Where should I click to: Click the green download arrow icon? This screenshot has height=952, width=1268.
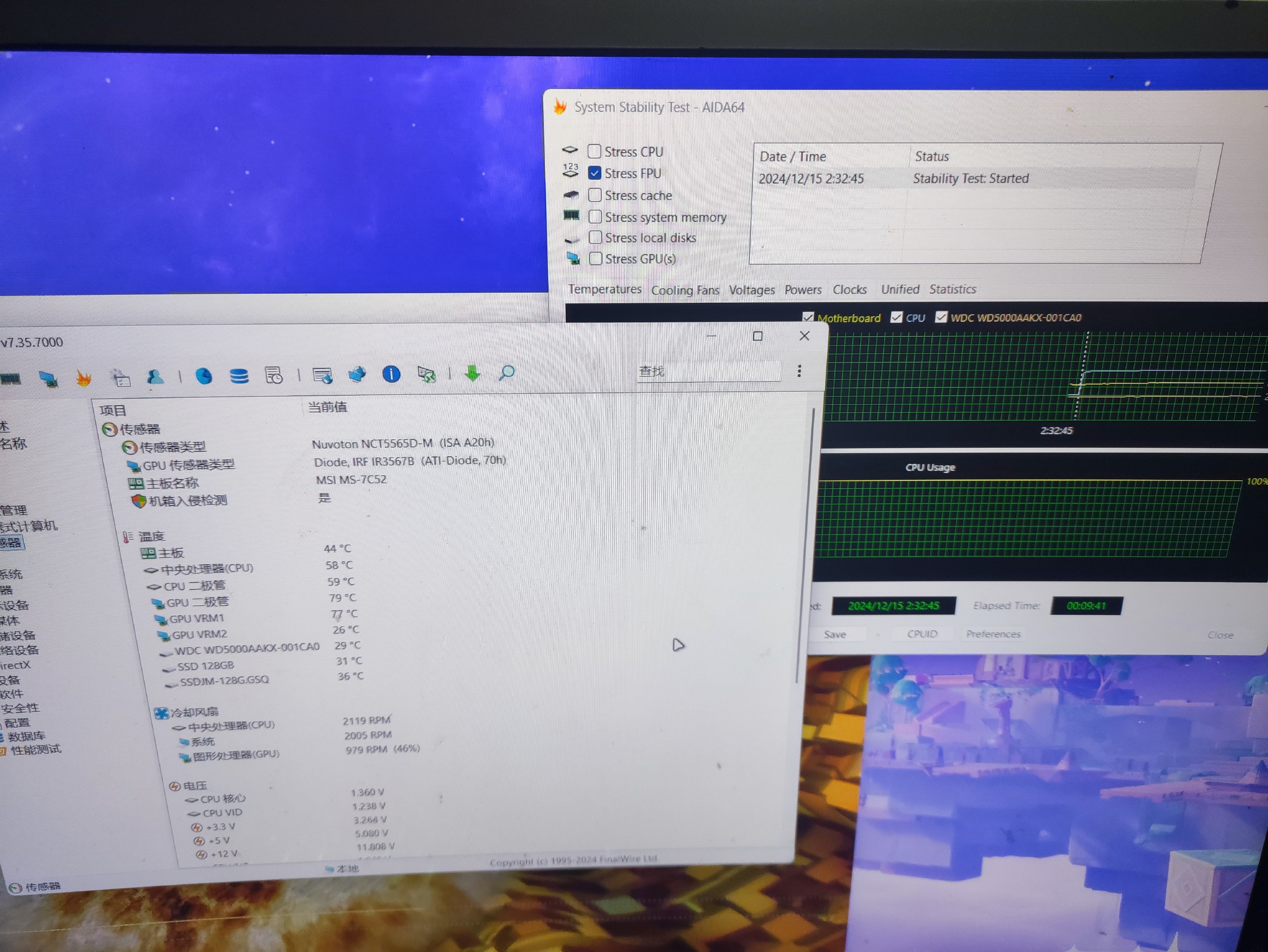473,373
